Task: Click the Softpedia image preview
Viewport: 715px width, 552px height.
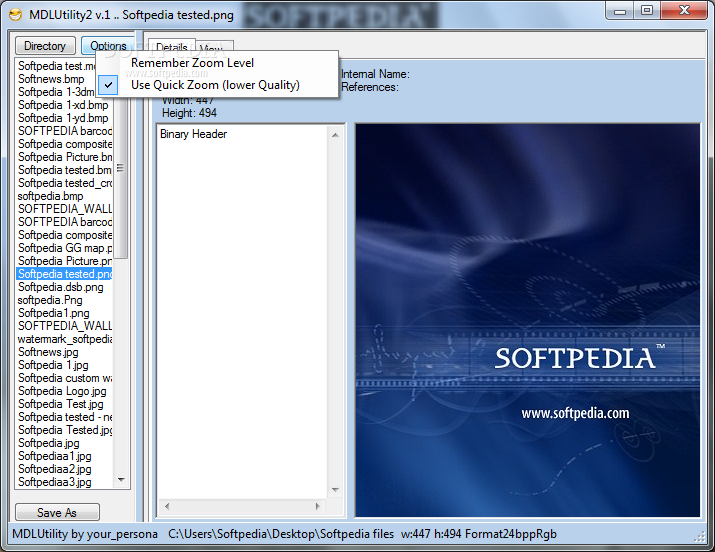Action: [528, 320]
